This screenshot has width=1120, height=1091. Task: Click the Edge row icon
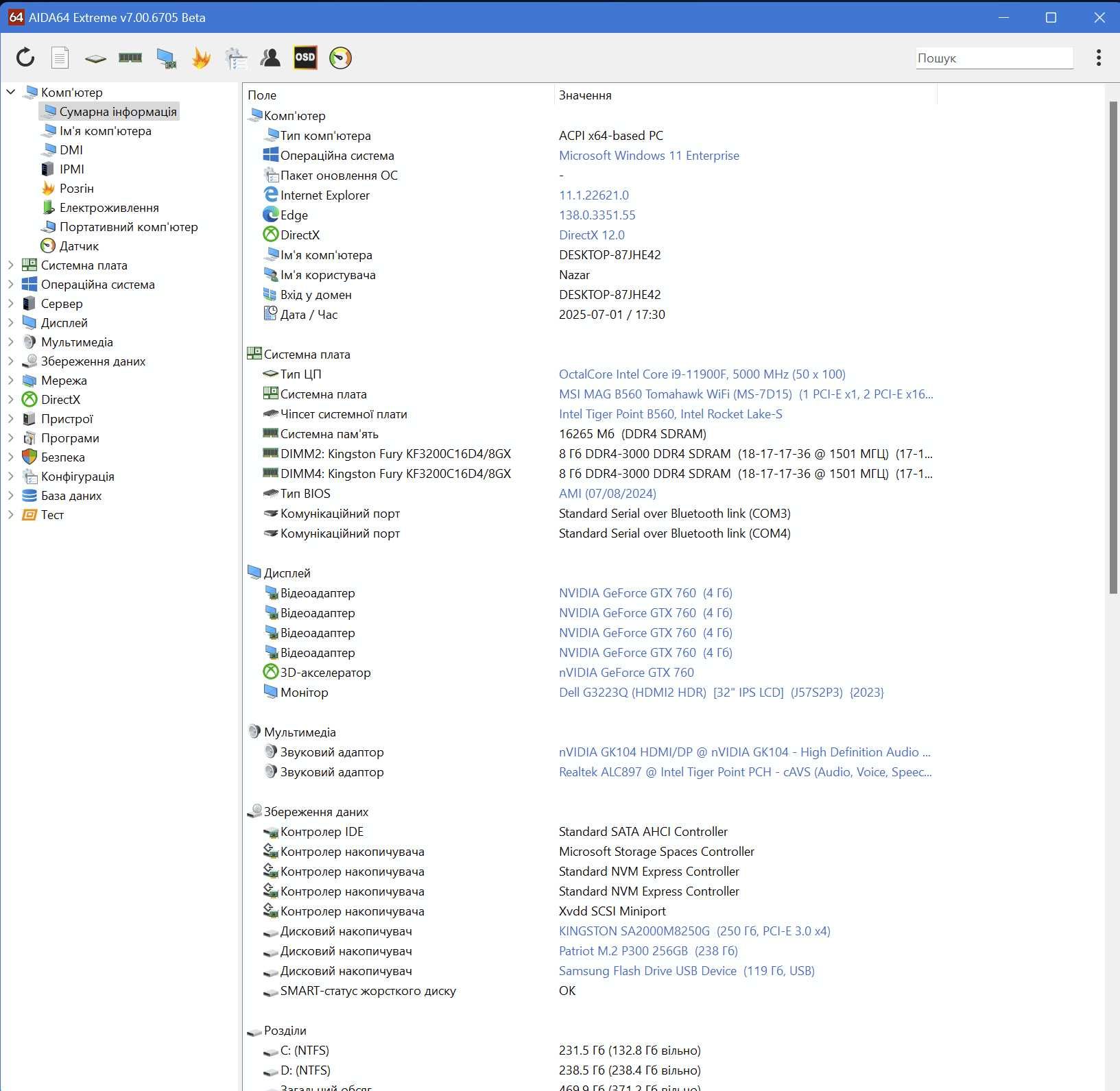[x=271, y=215]
